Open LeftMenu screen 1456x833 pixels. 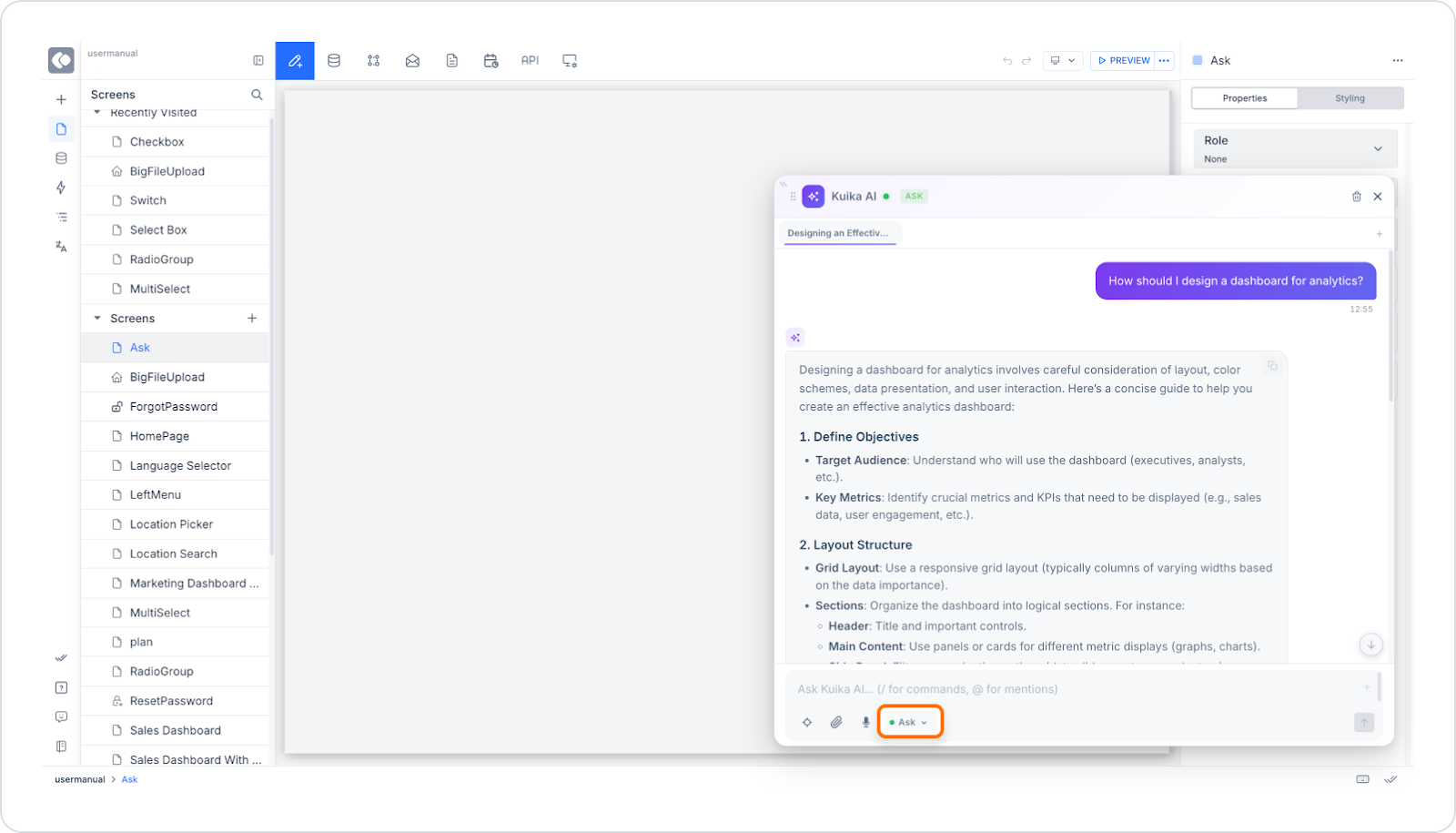[x=175, y=495]
